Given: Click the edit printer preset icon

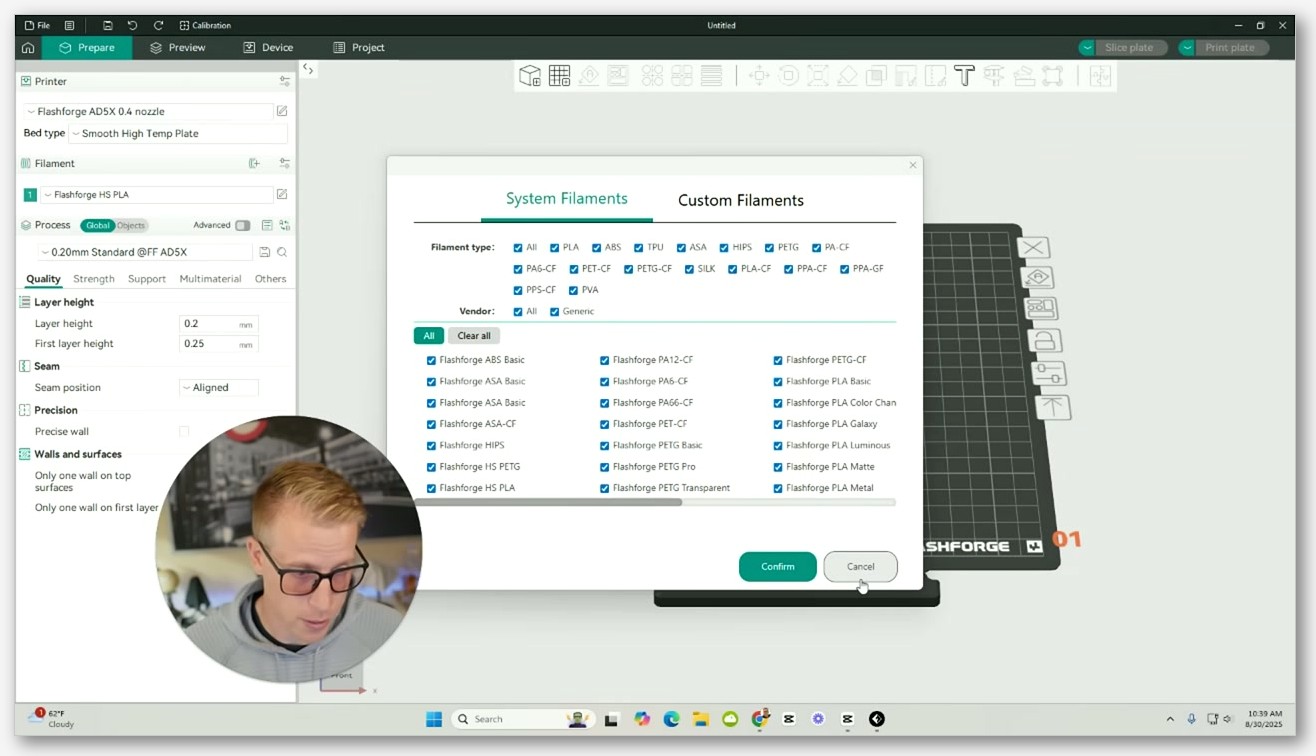Looking at the screenshot, I should pos(282,111).
